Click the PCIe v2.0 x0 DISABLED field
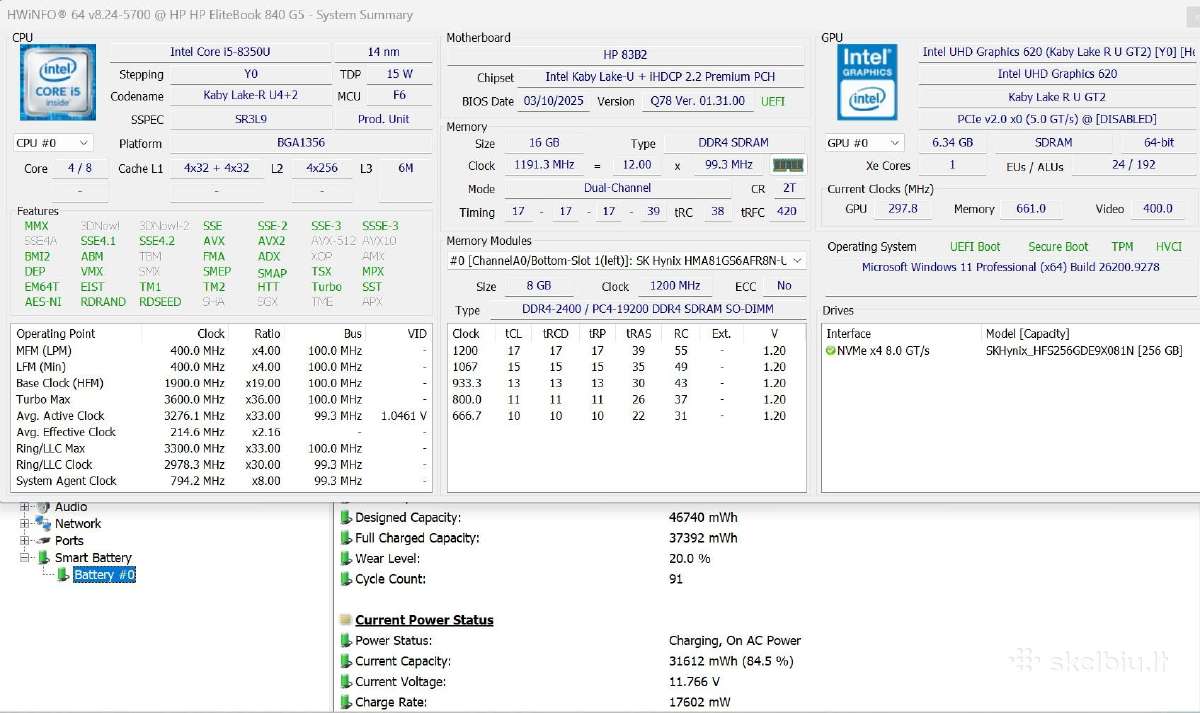Screen dimensions: 1200x713 tap(1057, 120)
